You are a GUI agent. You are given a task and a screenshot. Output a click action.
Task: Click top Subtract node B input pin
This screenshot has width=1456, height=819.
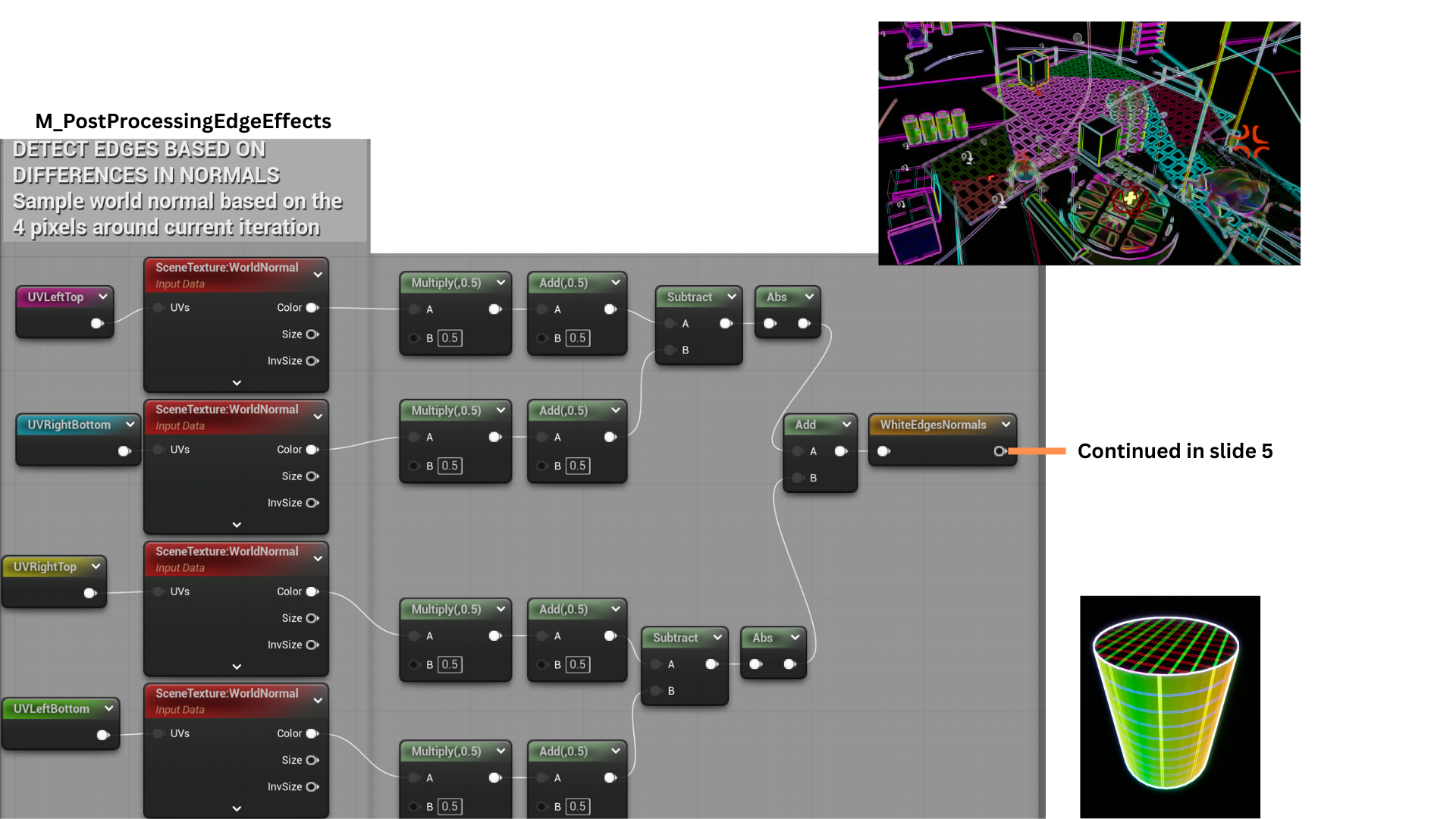pyautogui.click(x=670, y=350)
